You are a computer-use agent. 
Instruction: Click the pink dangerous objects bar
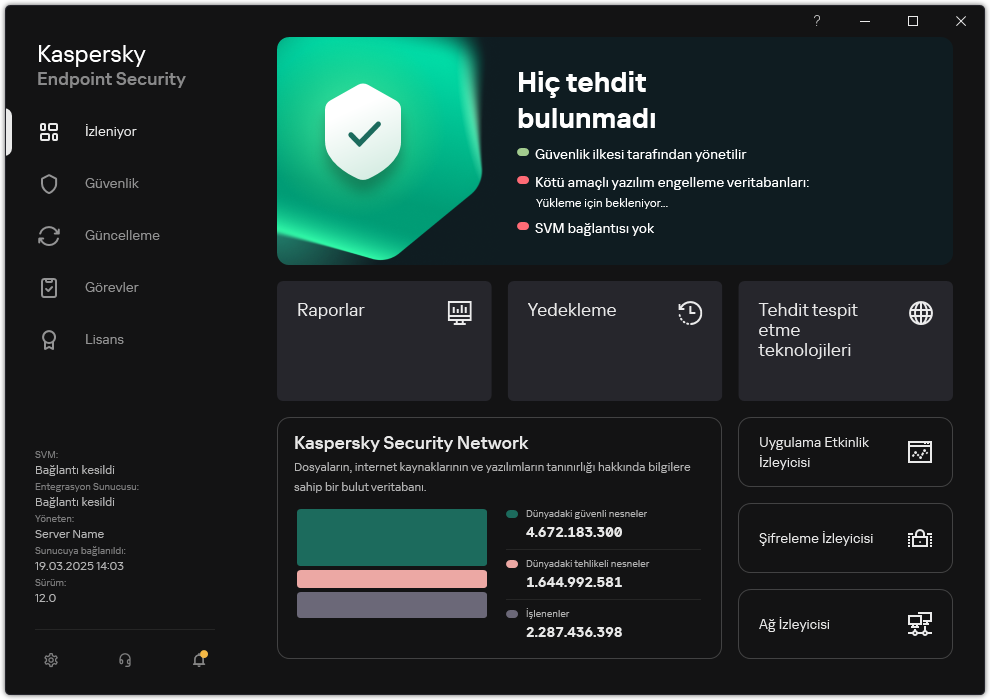click(391, 579)
